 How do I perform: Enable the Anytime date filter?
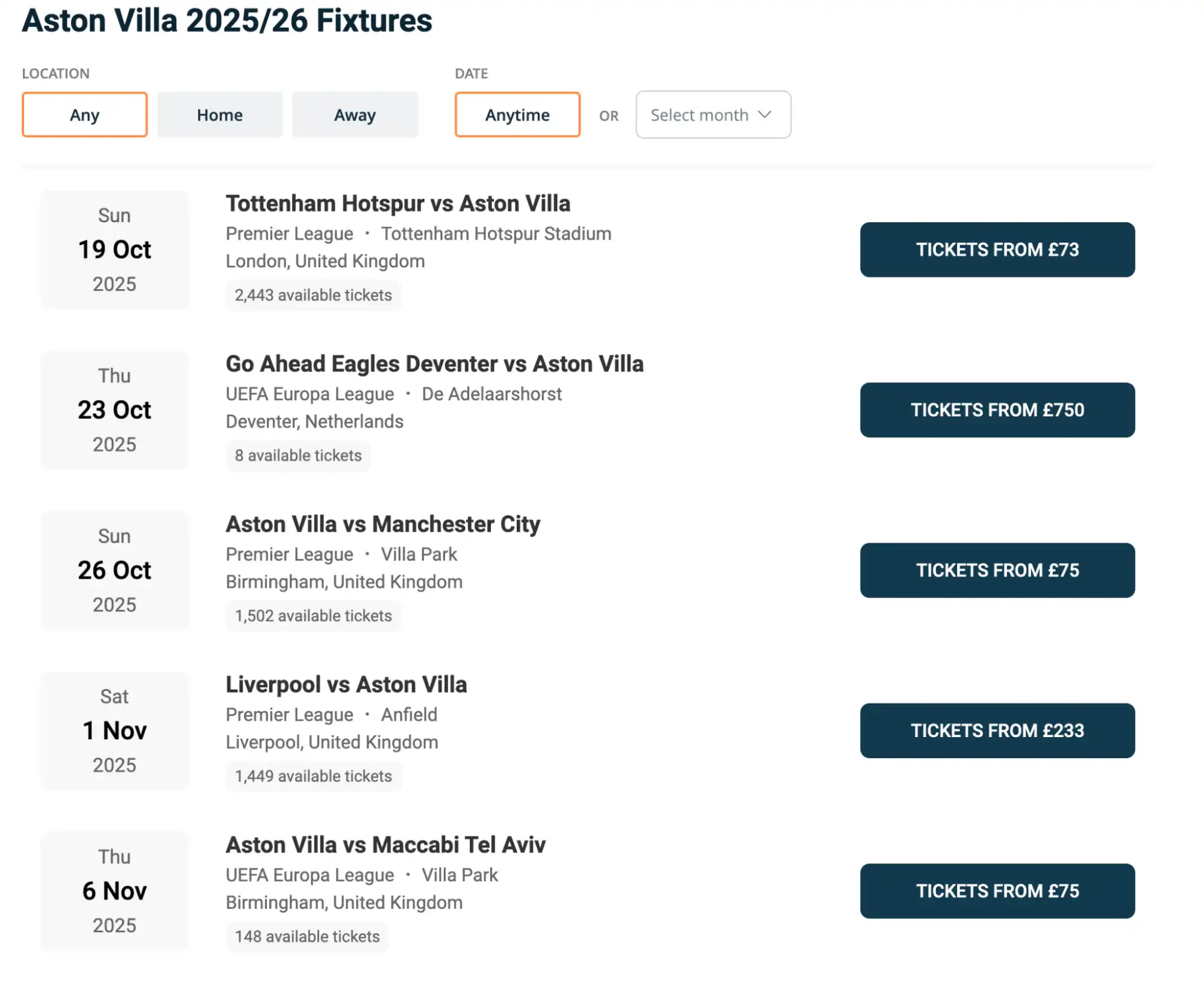tap(517, 114)
